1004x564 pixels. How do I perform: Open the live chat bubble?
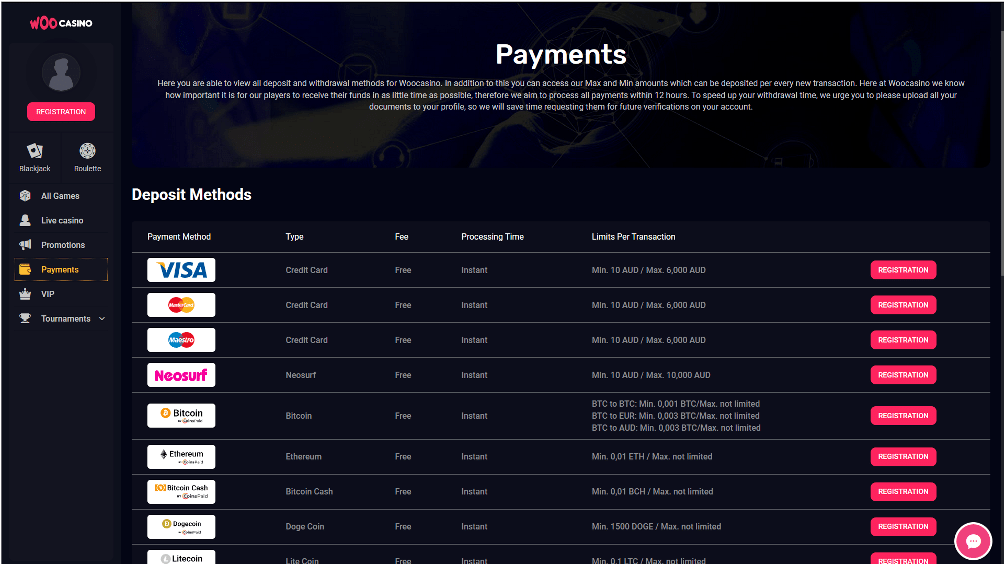coord(973,542)
